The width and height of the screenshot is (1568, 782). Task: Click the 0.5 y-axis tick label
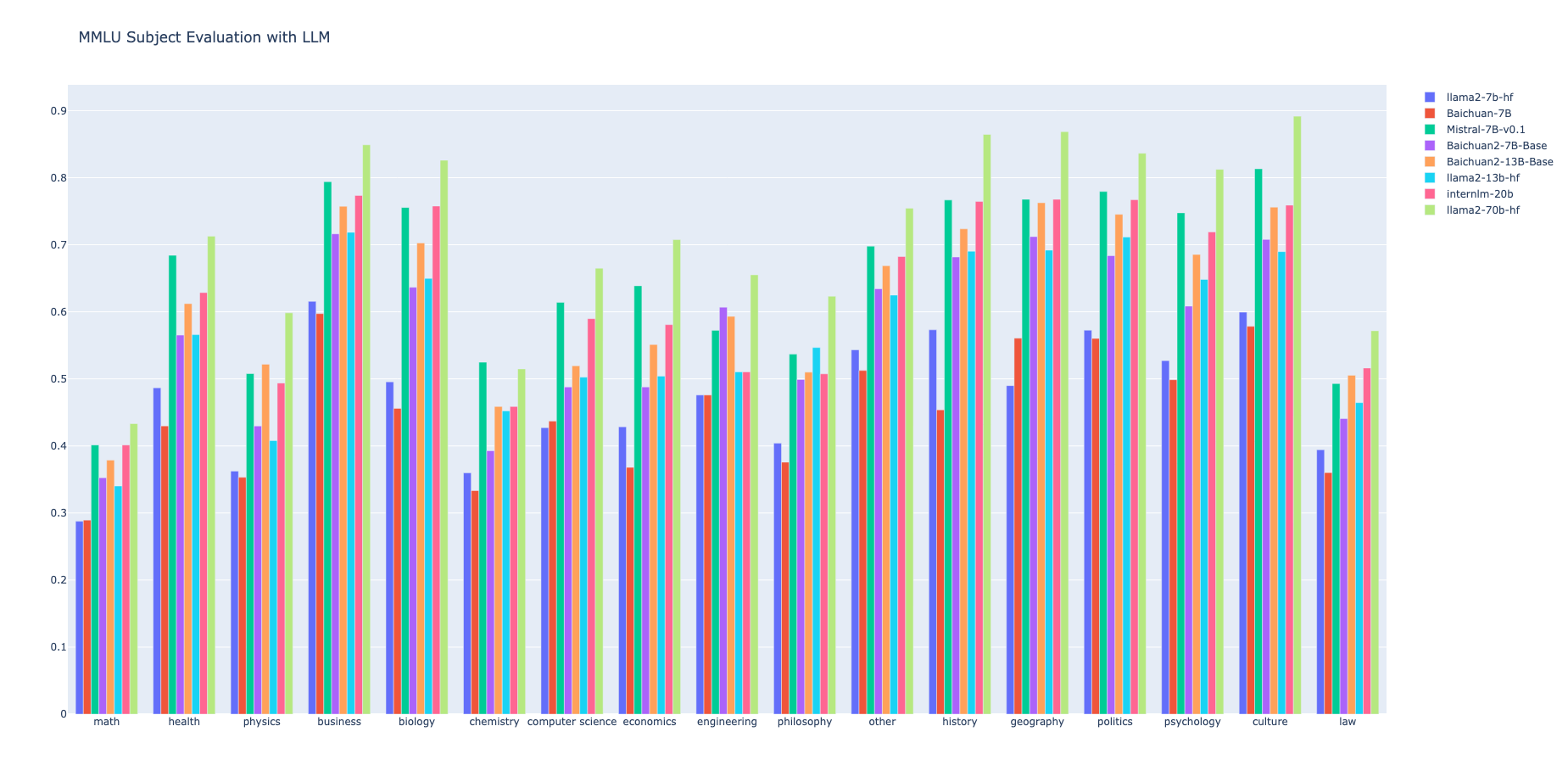(59, 379)
